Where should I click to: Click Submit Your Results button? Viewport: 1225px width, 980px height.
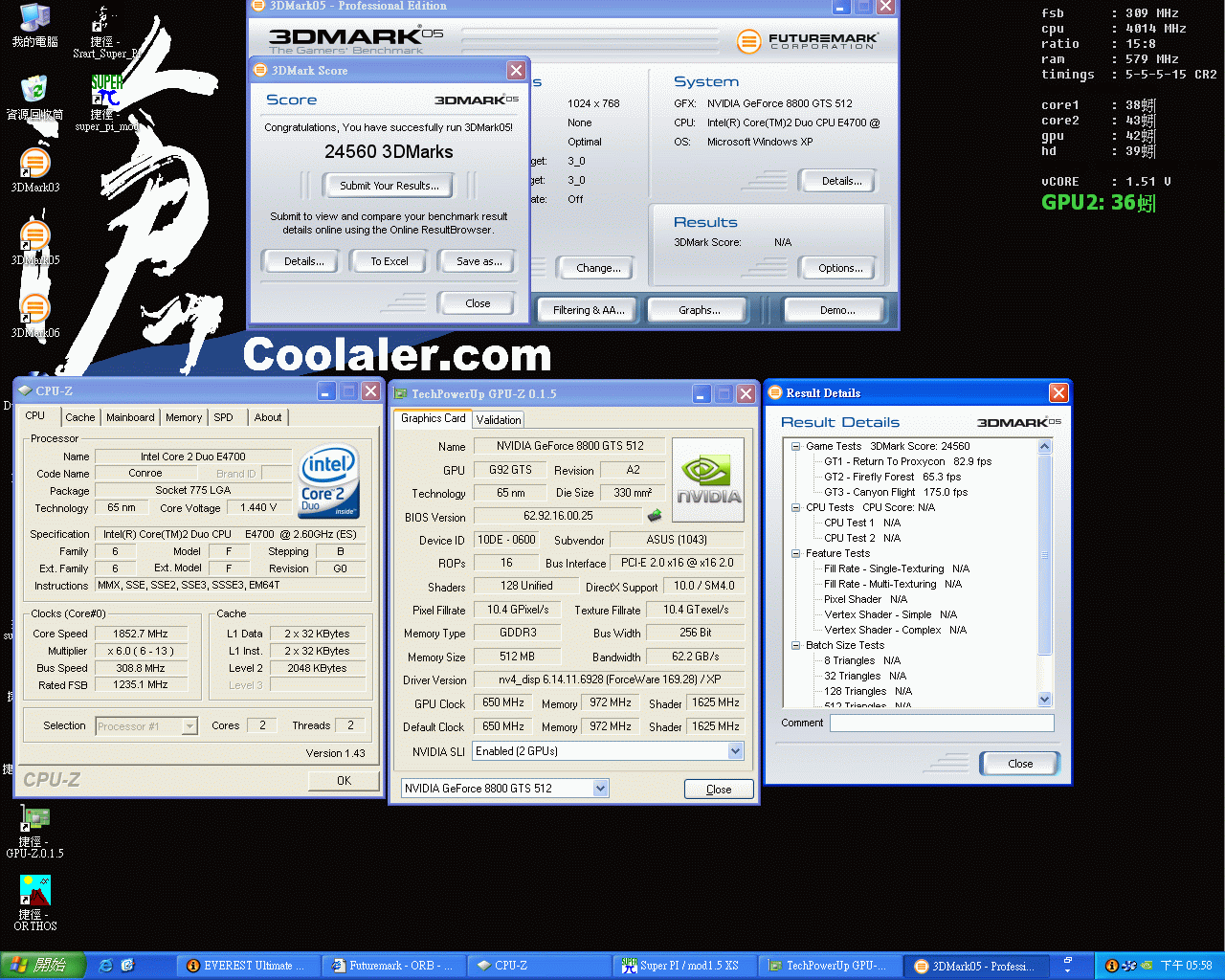[390, 186]
